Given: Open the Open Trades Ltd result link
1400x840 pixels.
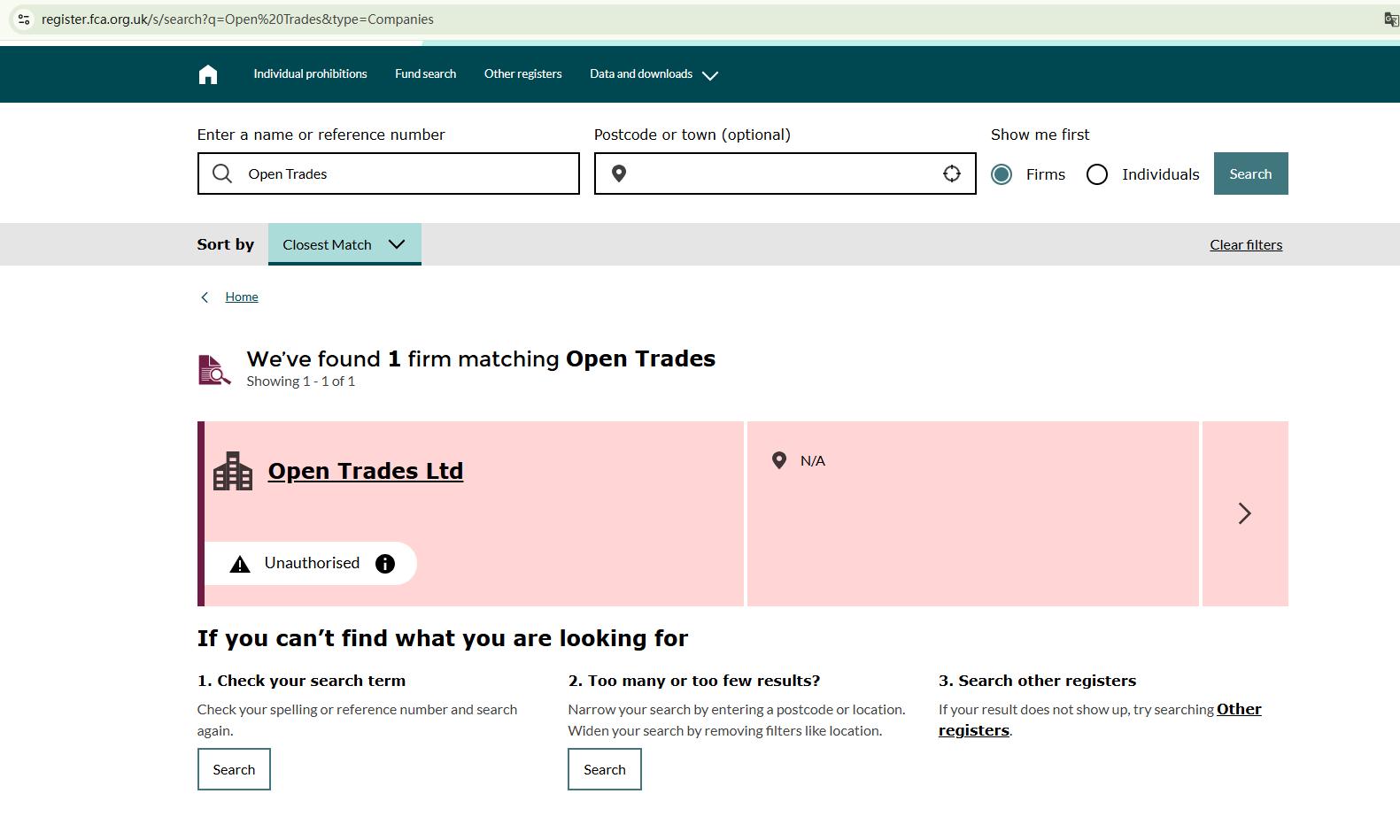Looking at the screenshot, I should pos(366,471).
